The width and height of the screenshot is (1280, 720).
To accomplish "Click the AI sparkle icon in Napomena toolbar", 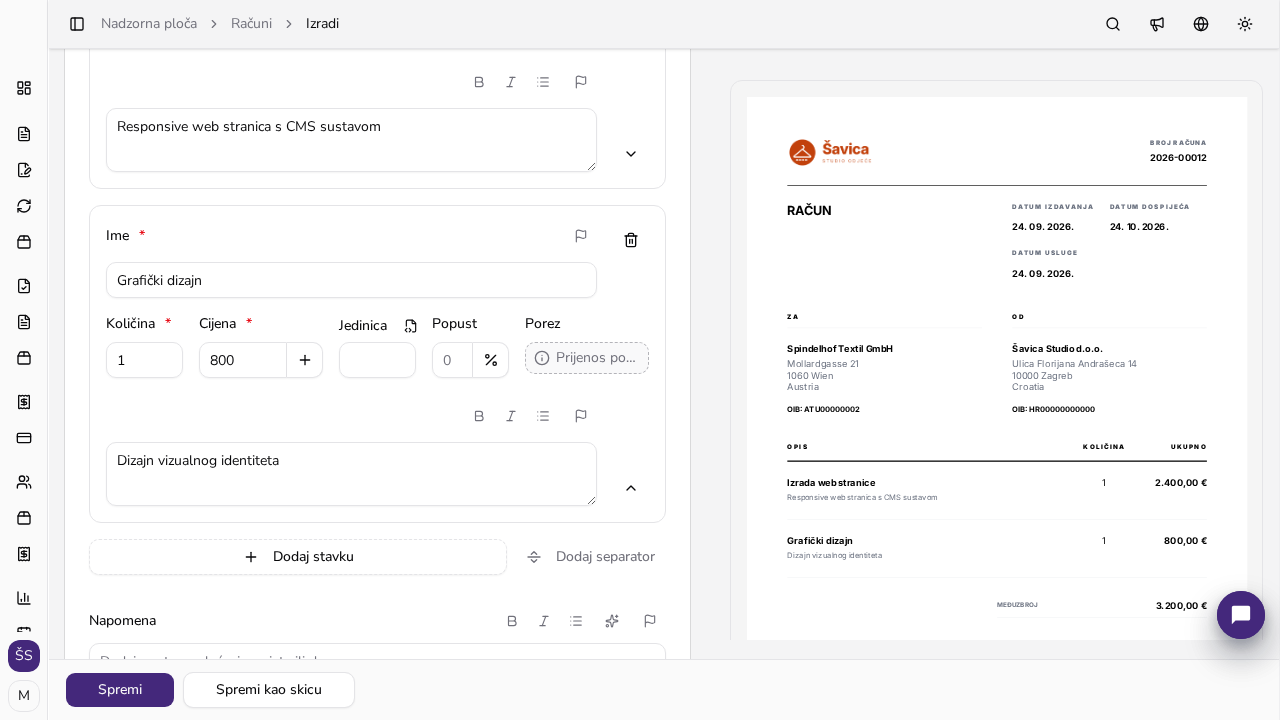I will pyautogui.click(x=612, y=621).
